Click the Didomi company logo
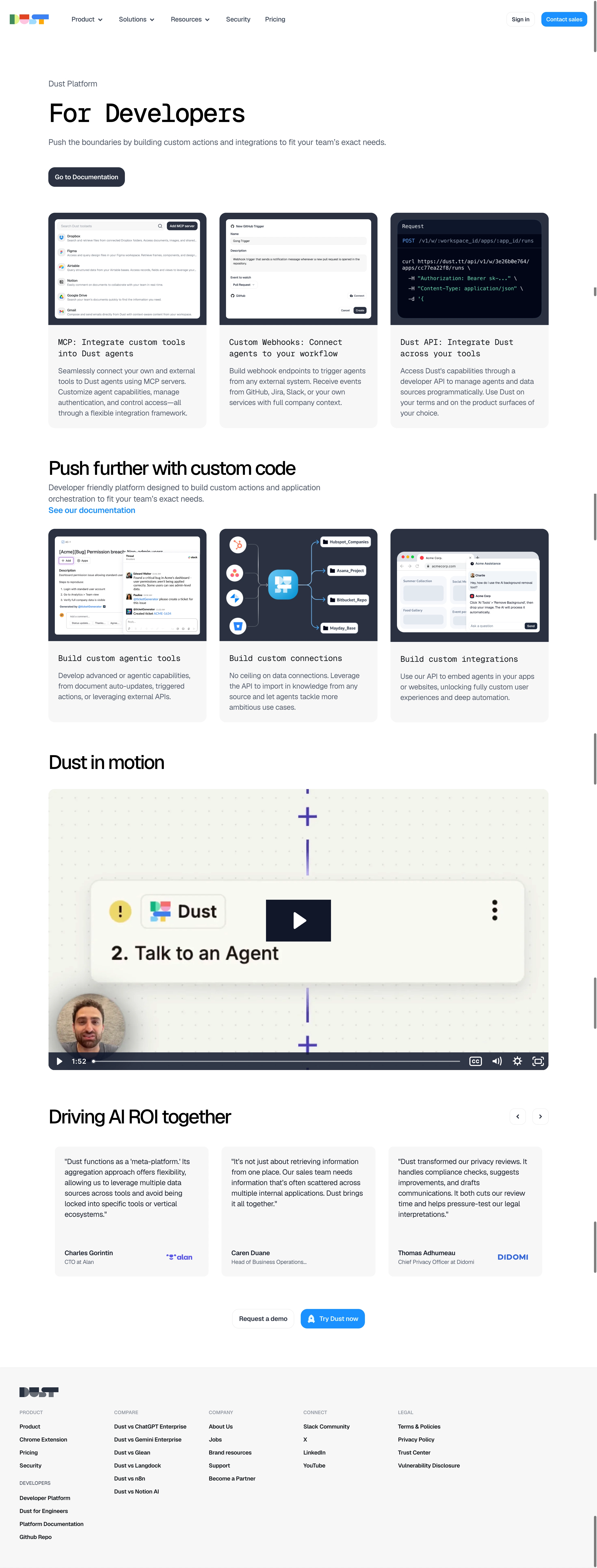 (513, 1257)
